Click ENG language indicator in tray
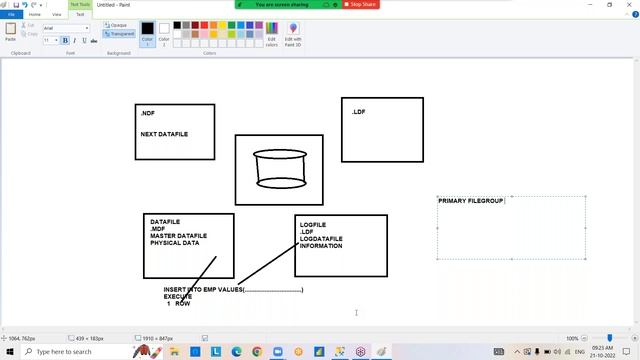This screenshot has width=640, height=360. coord(580,351)
